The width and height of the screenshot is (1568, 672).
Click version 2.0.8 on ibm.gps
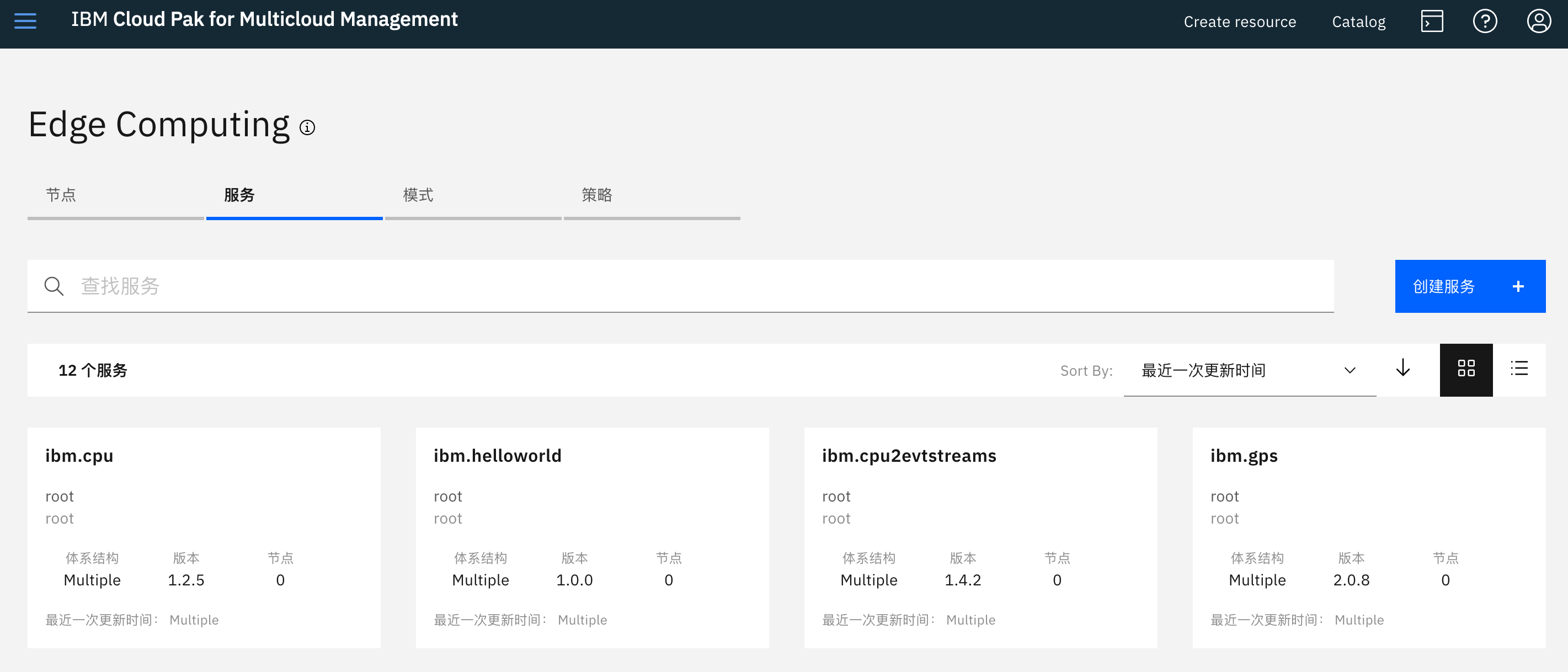pyautogui.click(x=1351, y=580)
